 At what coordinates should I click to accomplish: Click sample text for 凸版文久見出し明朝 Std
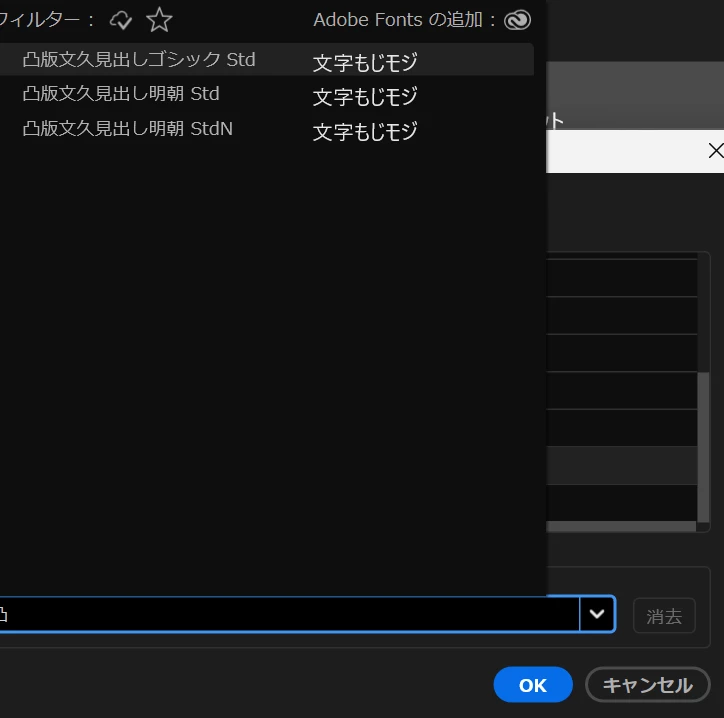click(365, 97)
